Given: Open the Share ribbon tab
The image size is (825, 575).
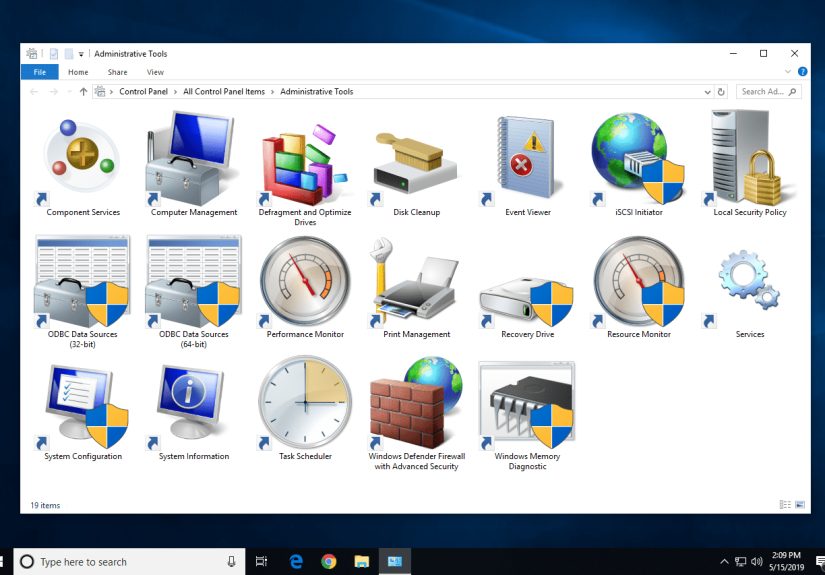Looking at the screenshot, I should coord(117,72).
